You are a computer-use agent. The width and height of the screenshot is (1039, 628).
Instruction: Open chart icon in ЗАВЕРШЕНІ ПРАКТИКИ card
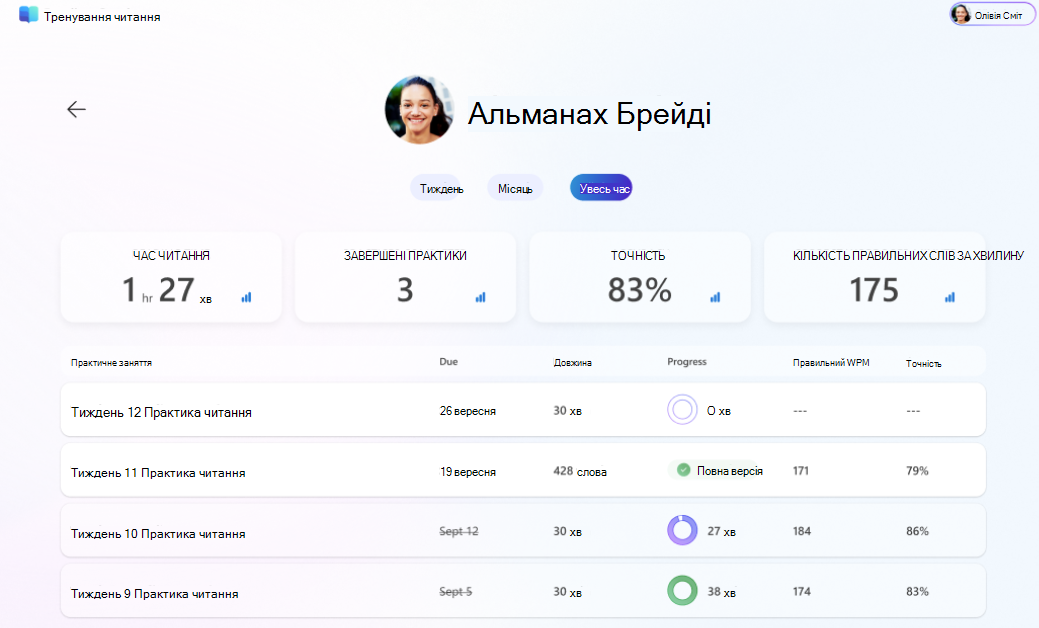click(480, 297)
